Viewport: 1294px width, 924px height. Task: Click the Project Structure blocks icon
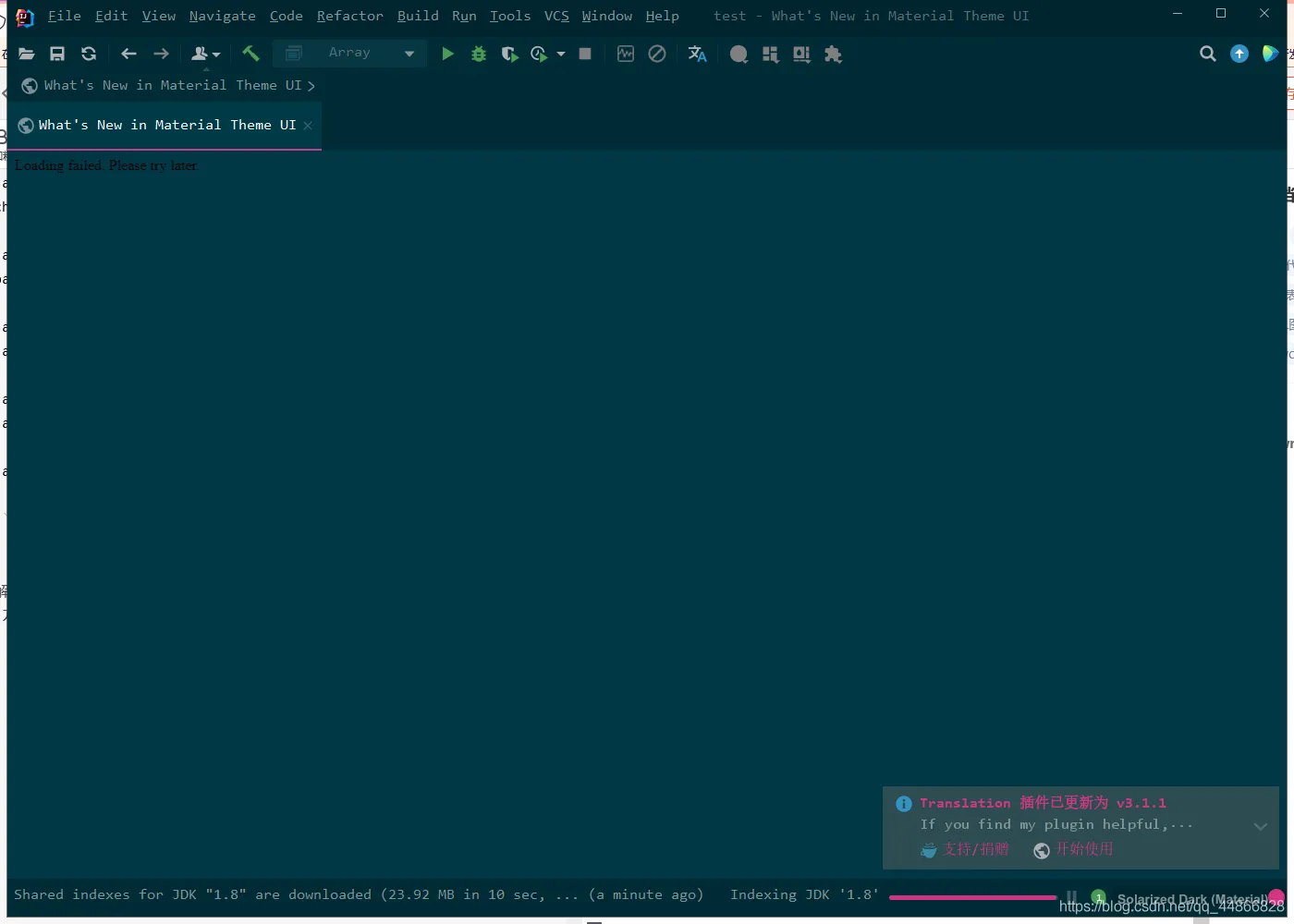click(770, 55)
